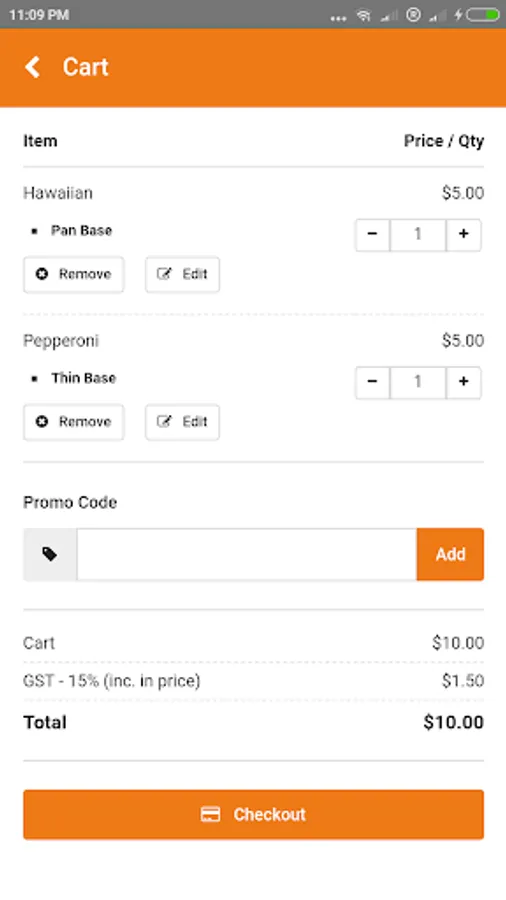506x900 pixels.
Task: Edit the Hawaiian pizza item
Action: [x=182, y=274]
